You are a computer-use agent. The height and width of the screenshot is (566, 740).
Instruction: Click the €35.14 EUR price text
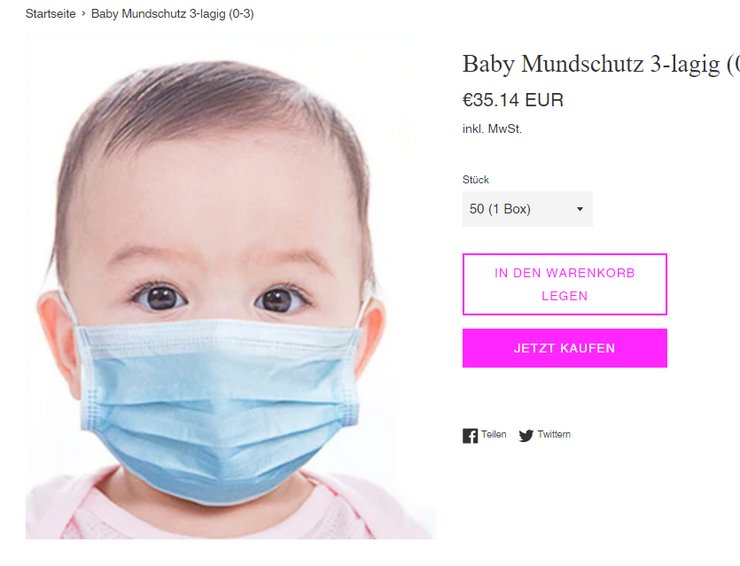(x=513, y=100)
